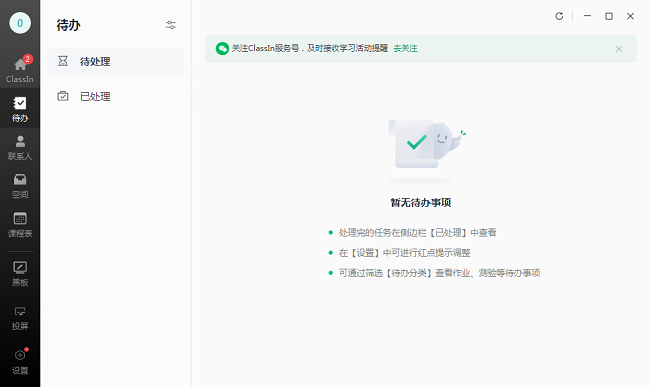Open 投屏 screen cast in sidebar
The width and height of the screenshot is (650, 387).
[20, 318]
